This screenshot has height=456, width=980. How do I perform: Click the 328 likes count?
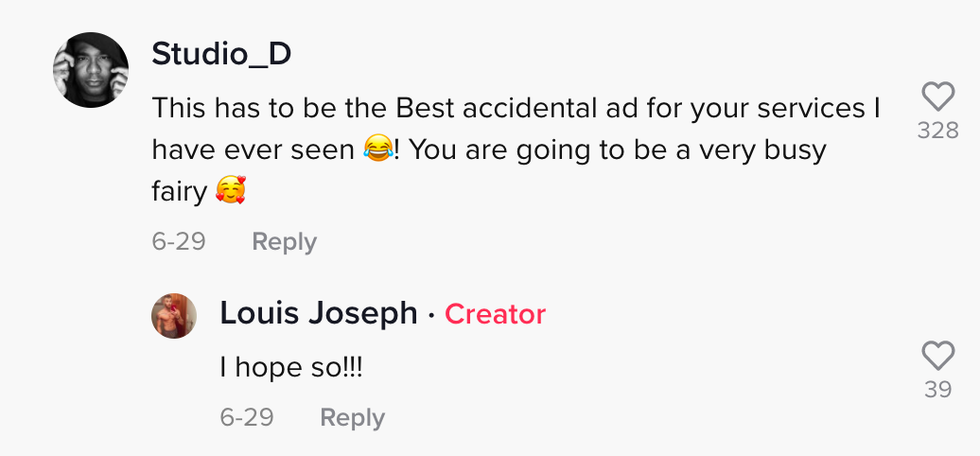click(x=937, y=130)
